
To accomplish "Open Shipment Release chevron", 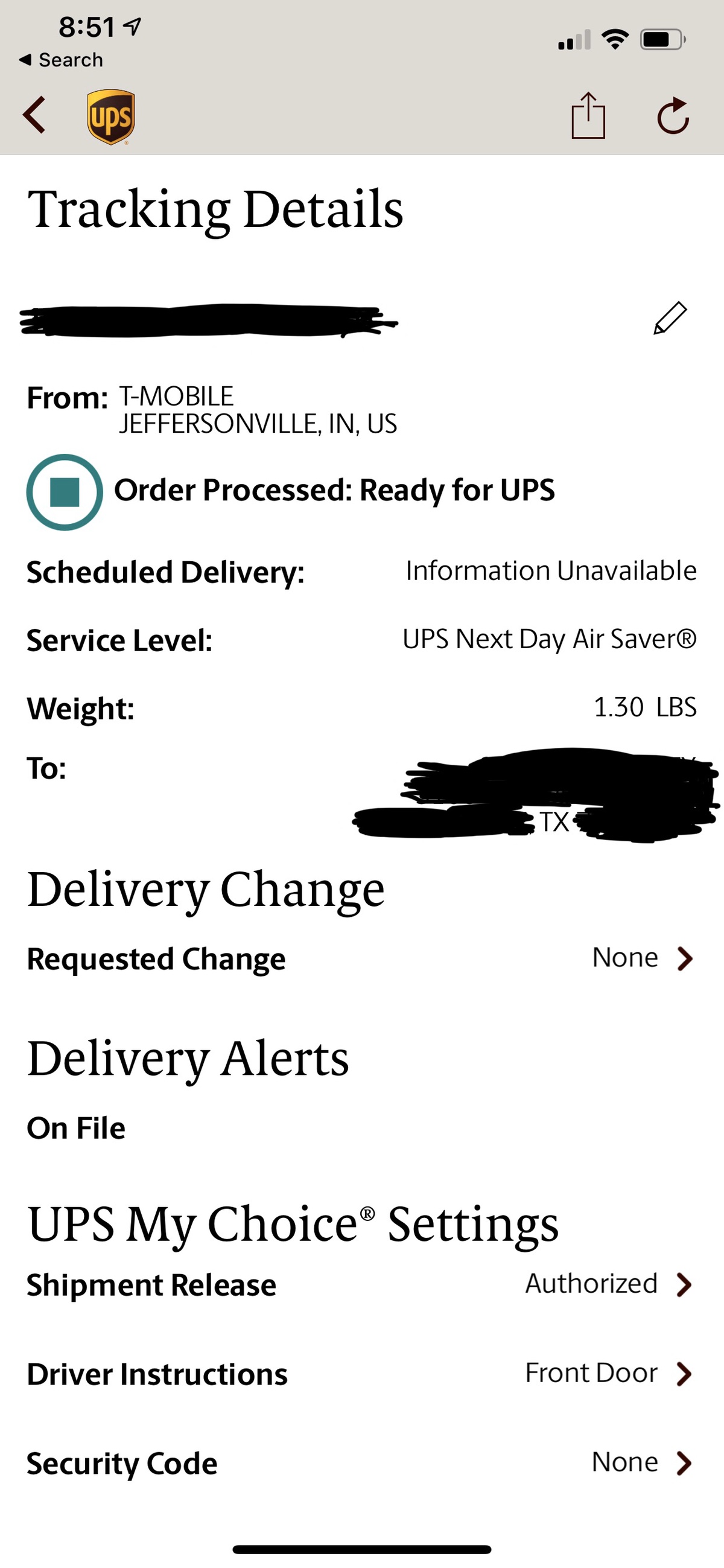I will (x=685, y=1284).
